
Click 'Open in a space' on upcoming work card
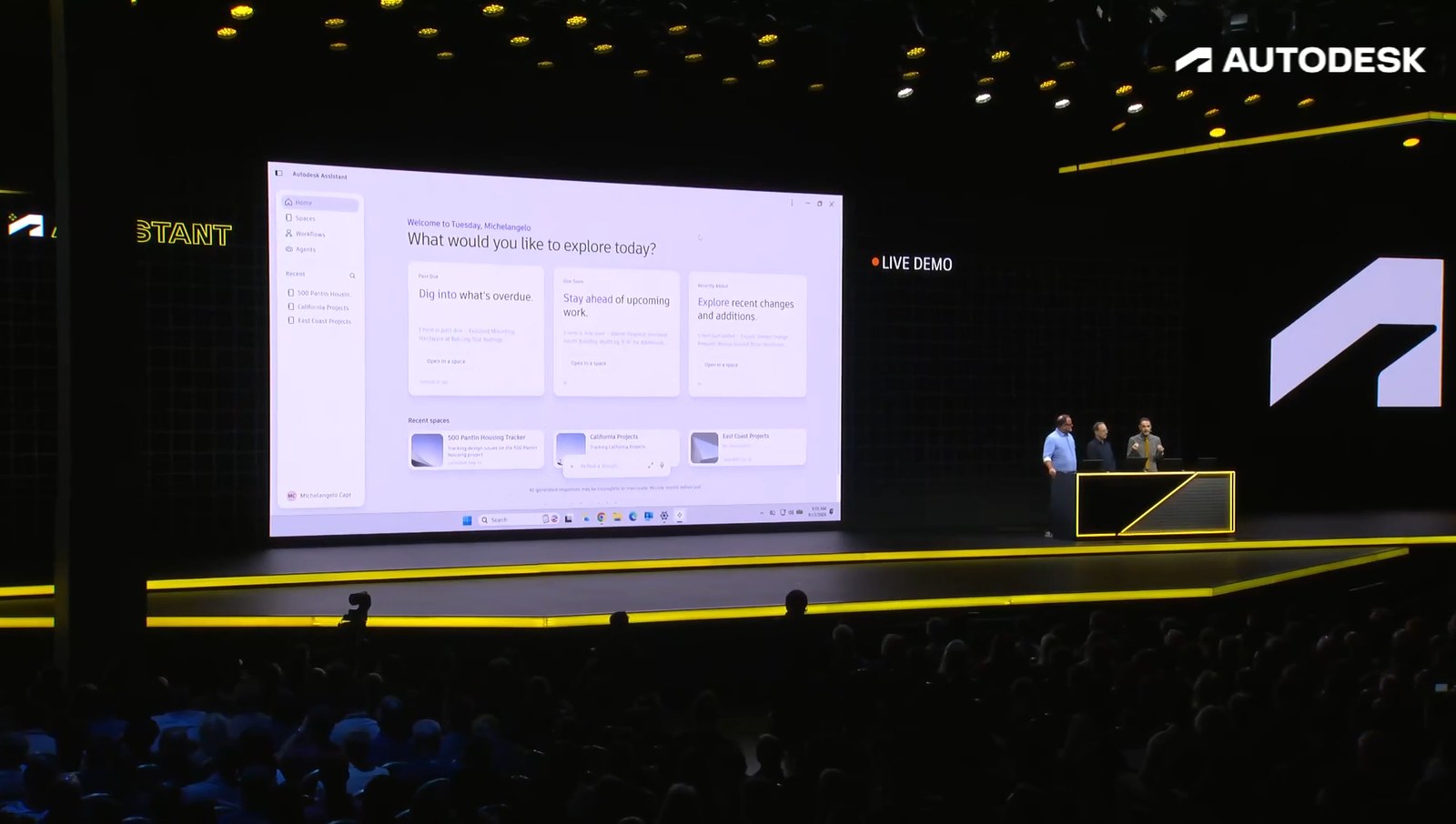pyautogui.click(x=588, y=363)
